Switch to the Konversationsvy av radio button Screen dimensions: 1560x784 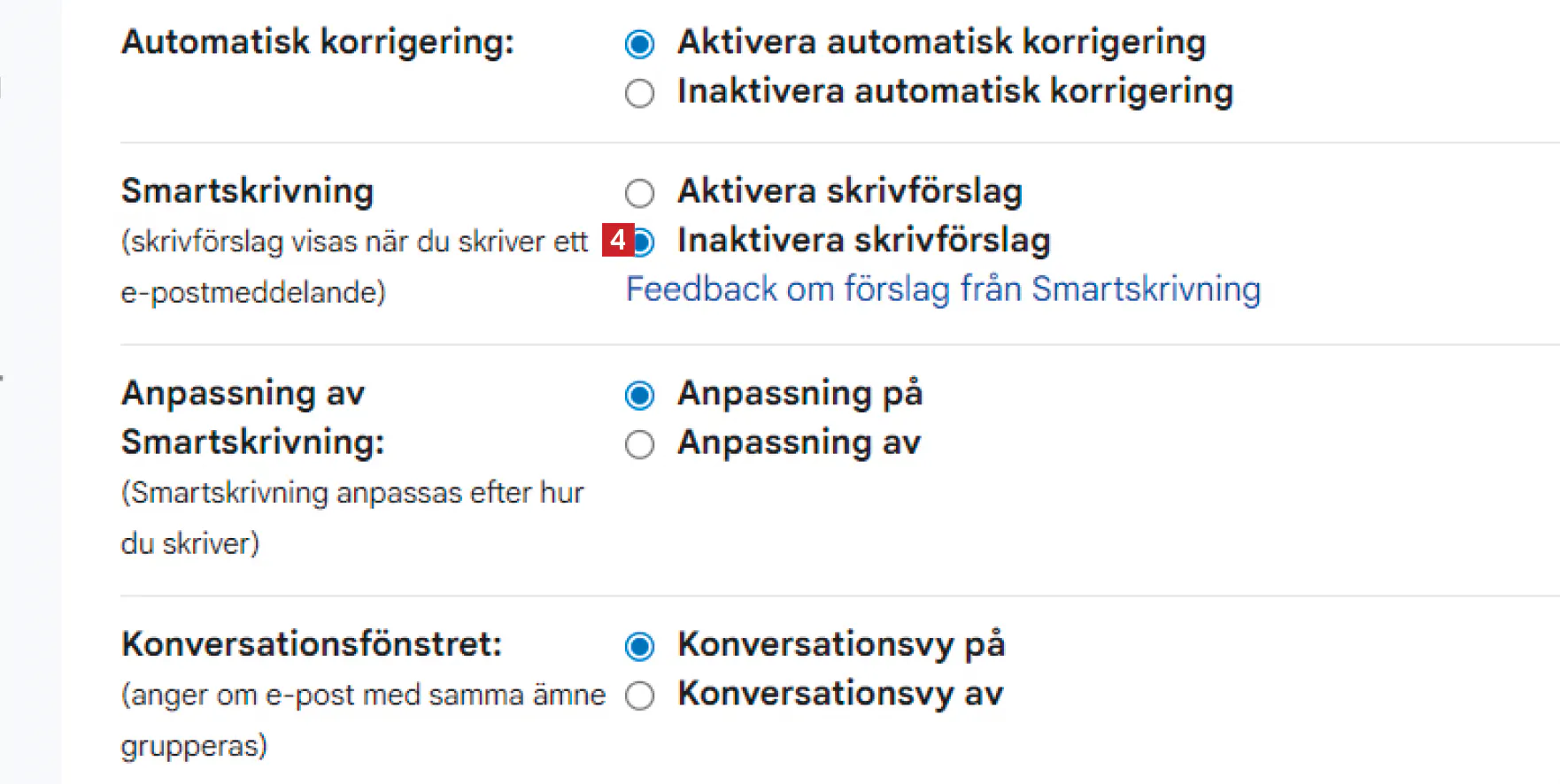[x=639, y=696]
